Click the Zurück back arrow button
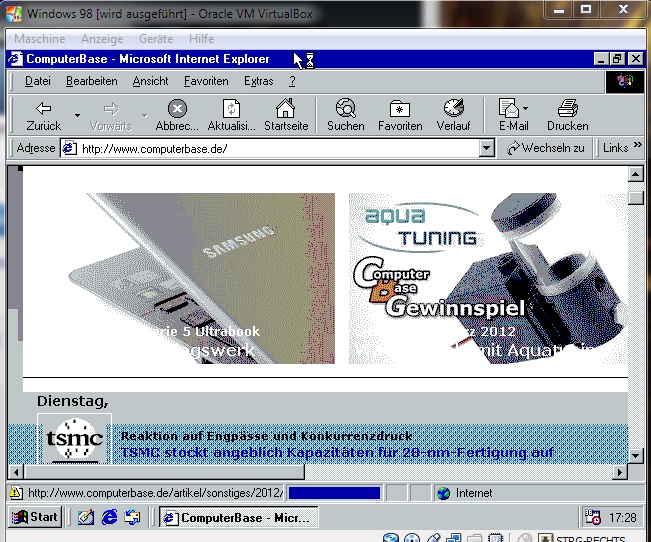Image resolution: width=651 pixels, height=542 pixels. (x=43, y=115)
